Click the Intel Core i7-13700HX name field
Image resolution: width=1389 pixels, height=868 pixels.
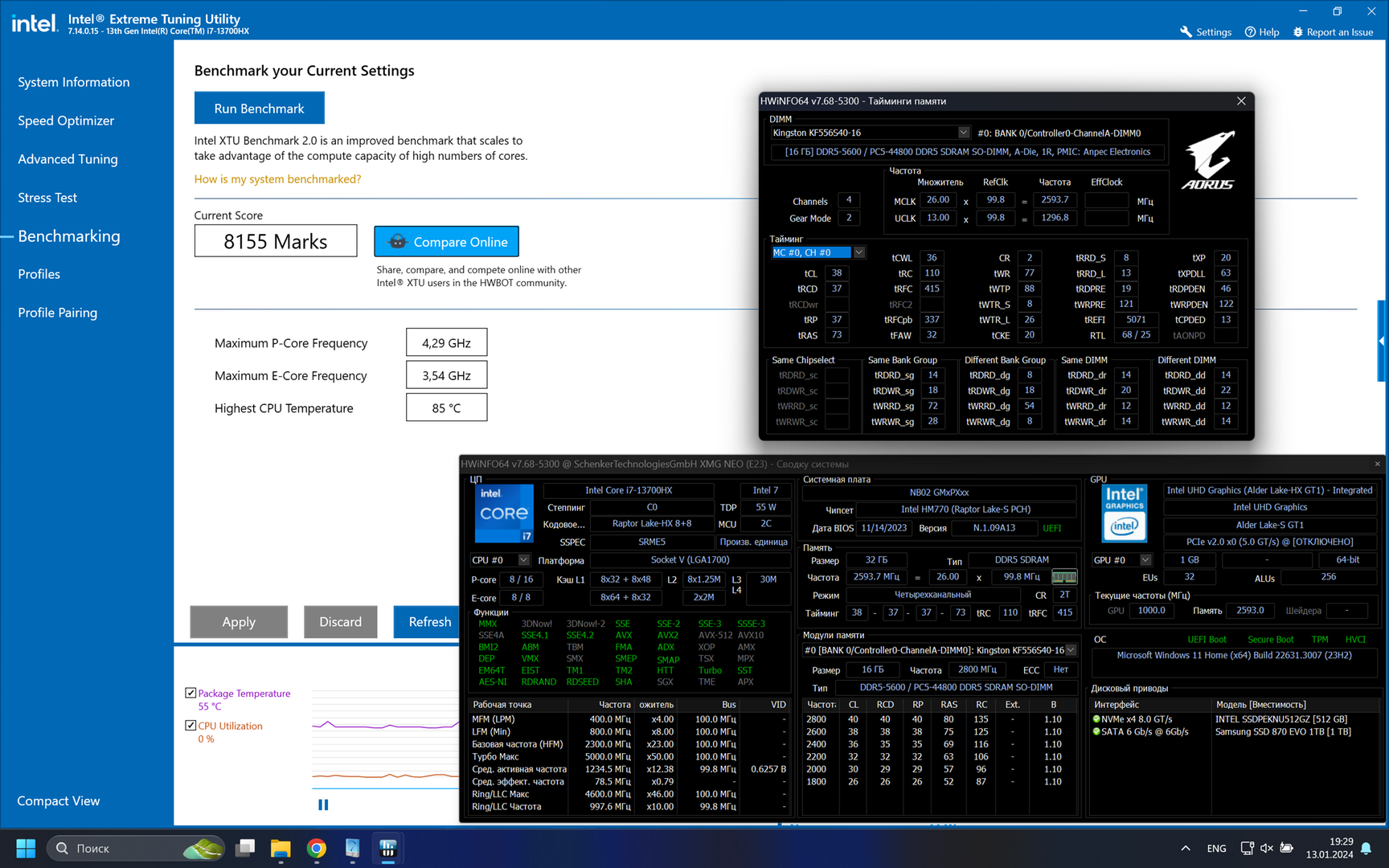629,490
